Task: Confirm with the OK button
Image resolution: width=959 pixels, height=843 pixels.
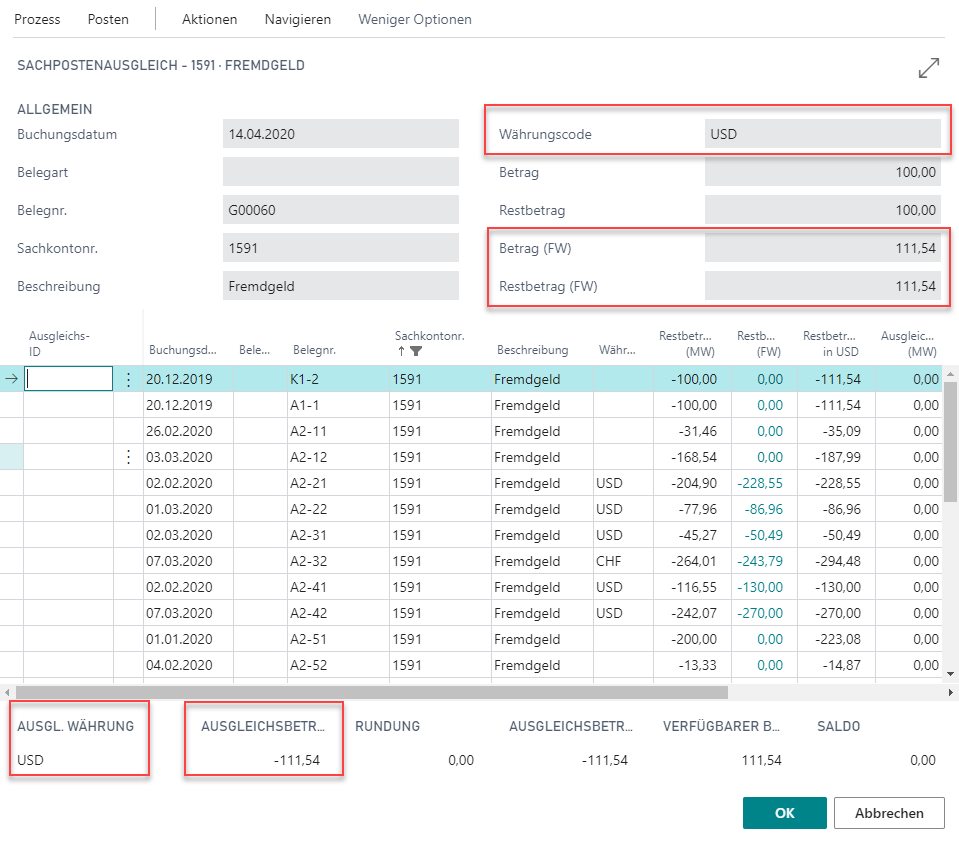Action: [785, 813]
